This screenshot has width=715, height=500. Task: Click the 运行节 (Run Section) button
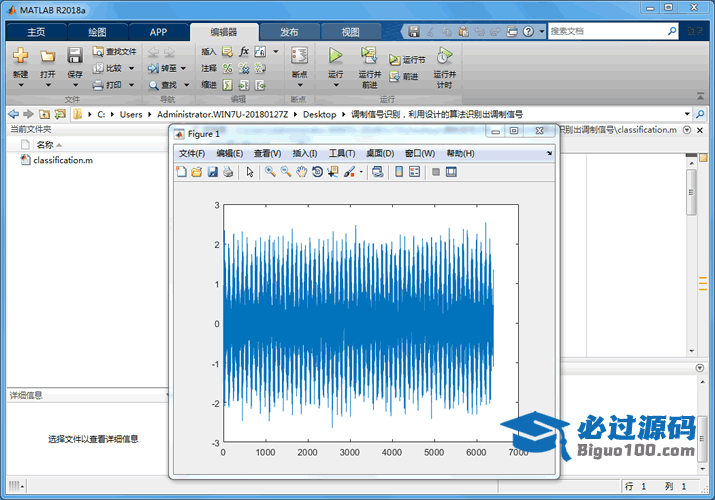click(x=408, y=60)
